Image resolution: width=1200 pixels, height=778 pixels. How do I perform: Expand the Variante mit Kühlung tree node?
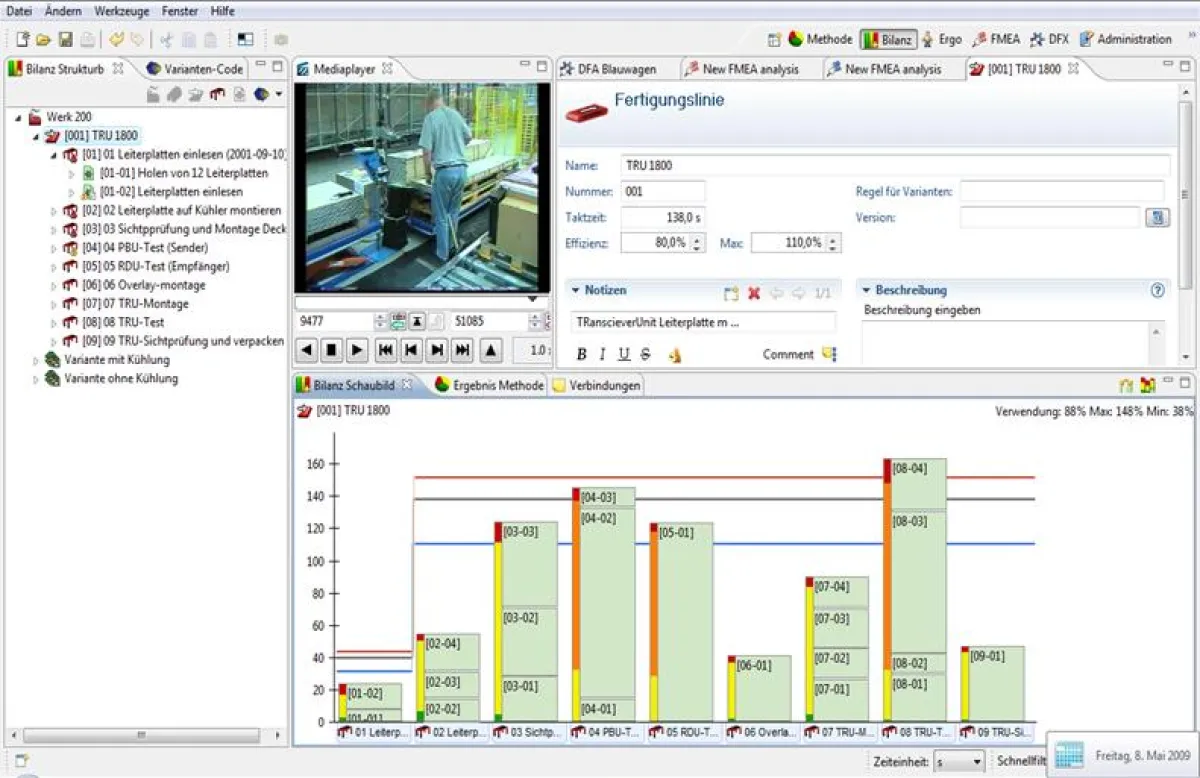pos(37,360)
